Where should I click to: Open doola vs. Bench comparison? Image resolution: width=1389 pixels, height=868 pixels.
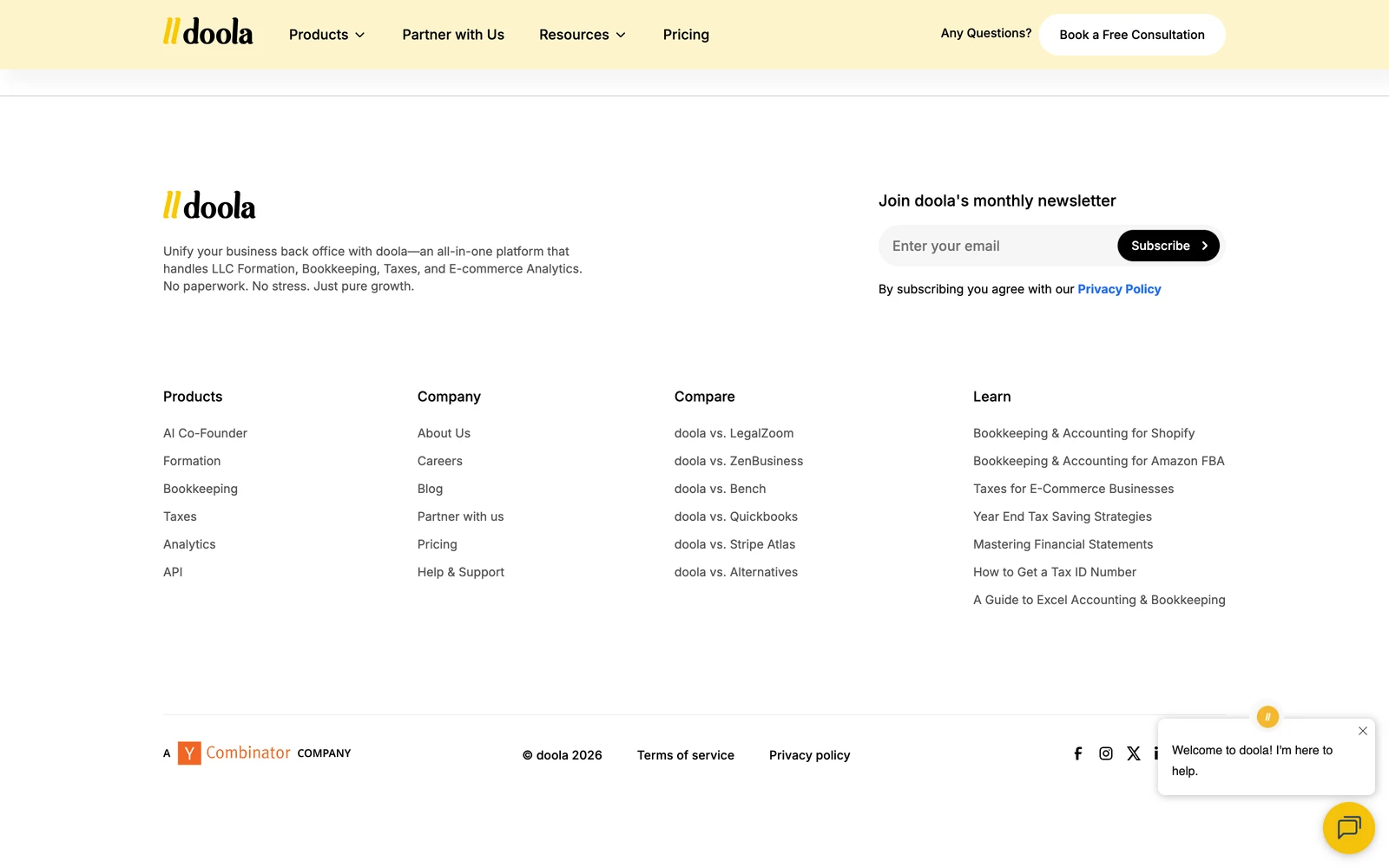point(720,489)
